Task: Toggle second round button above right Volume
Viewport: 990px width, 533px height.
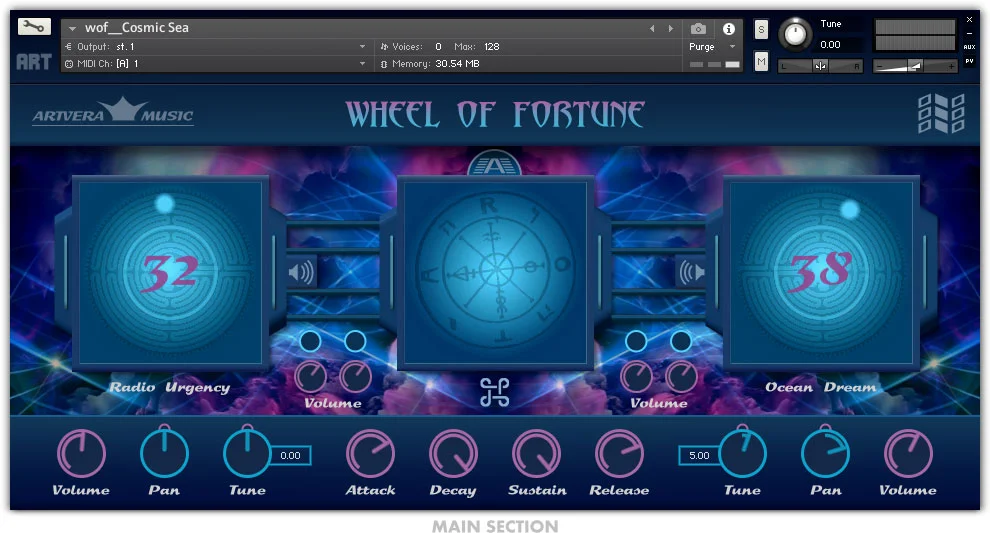Action: coord(681,341)
